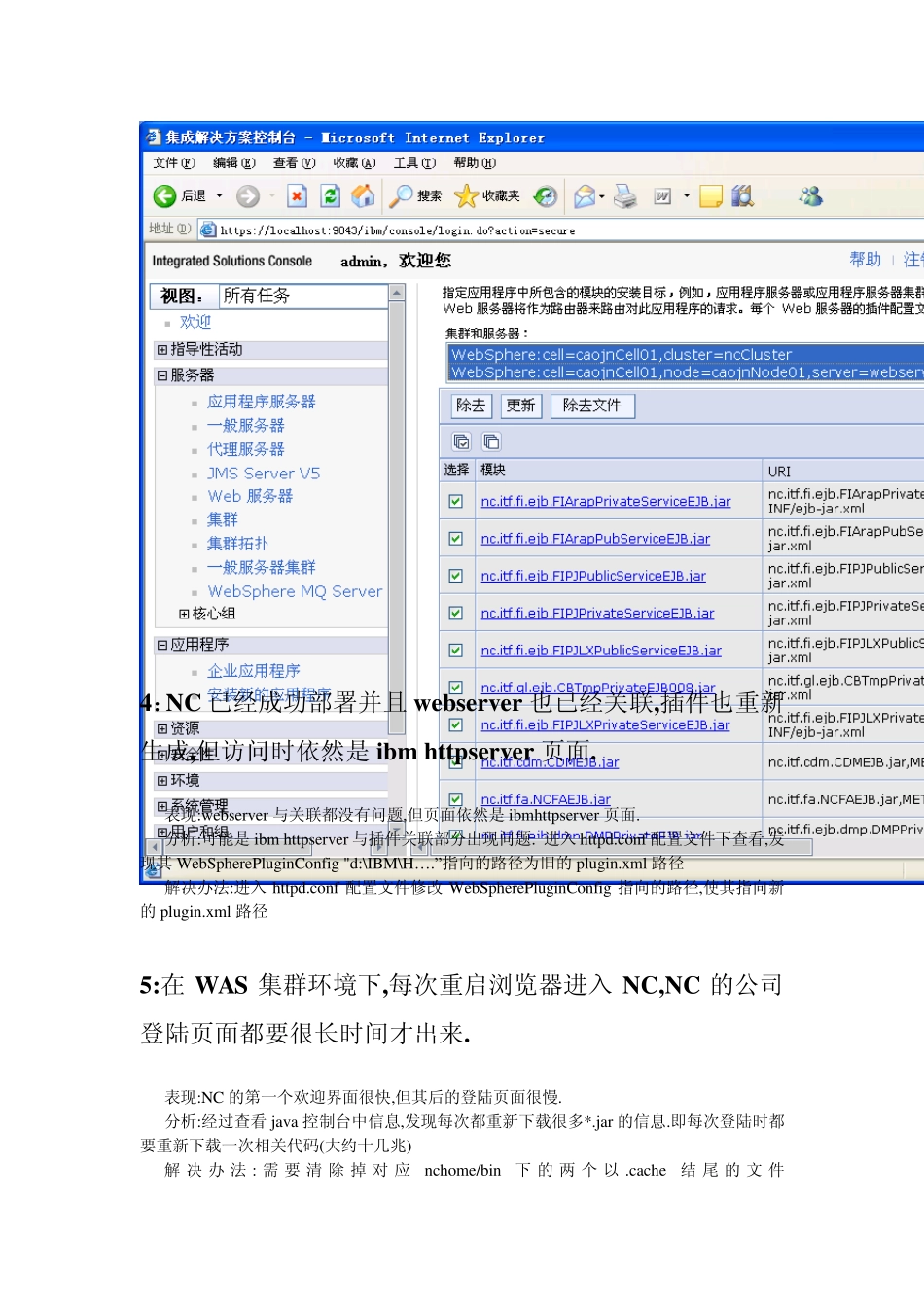Uncheck the FIPJPublicServiceEJB.jar checkbox
Viewport: 924px width, 1307px height.
coord(455,576)
